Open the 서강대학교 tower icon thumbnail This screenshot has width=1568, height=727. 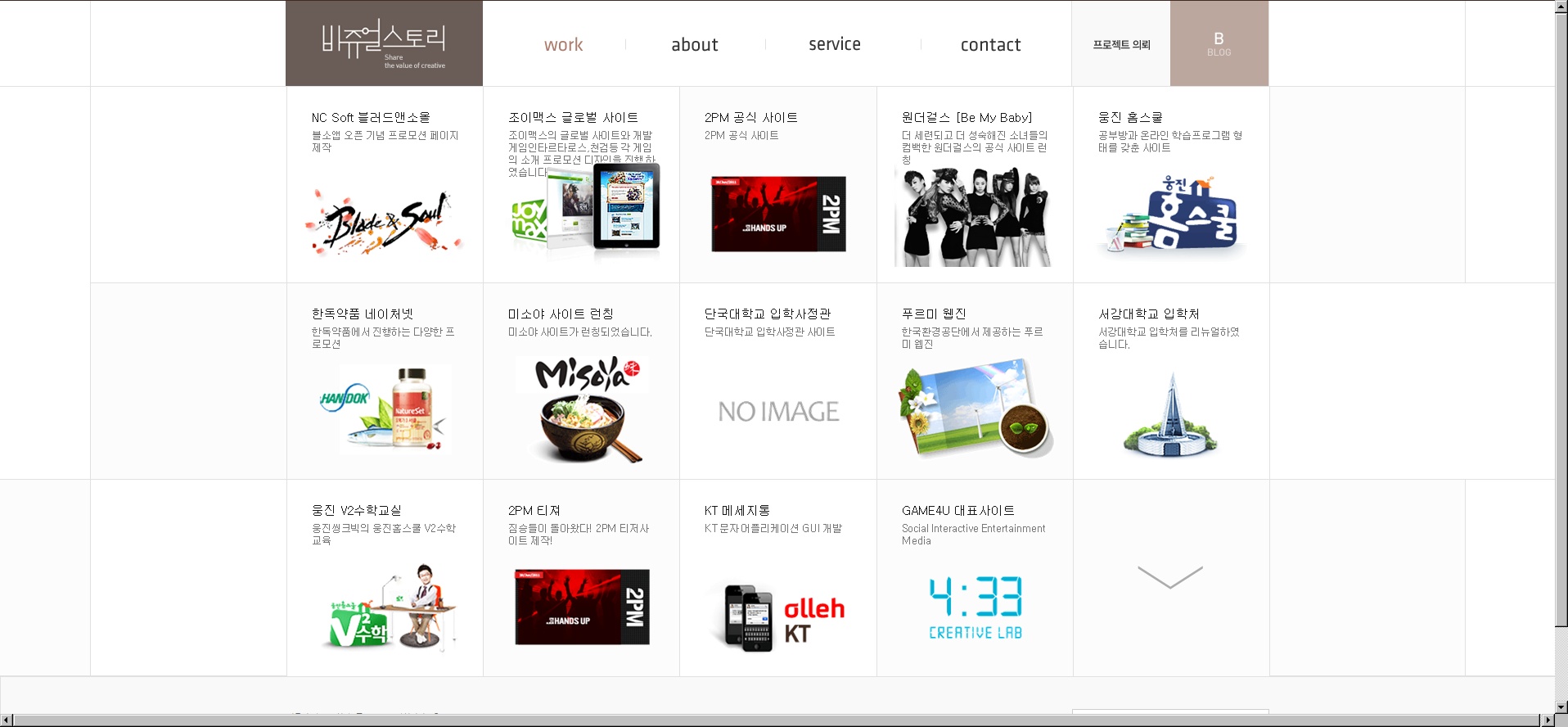[1170, 414]
